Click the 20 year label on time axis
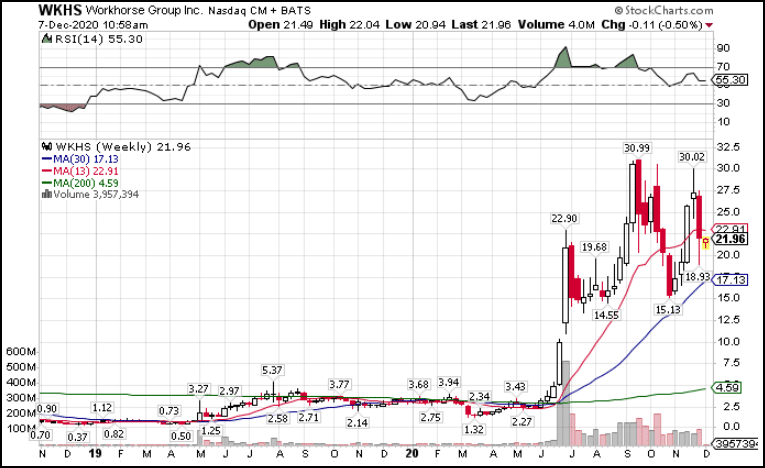 [412, 453]
